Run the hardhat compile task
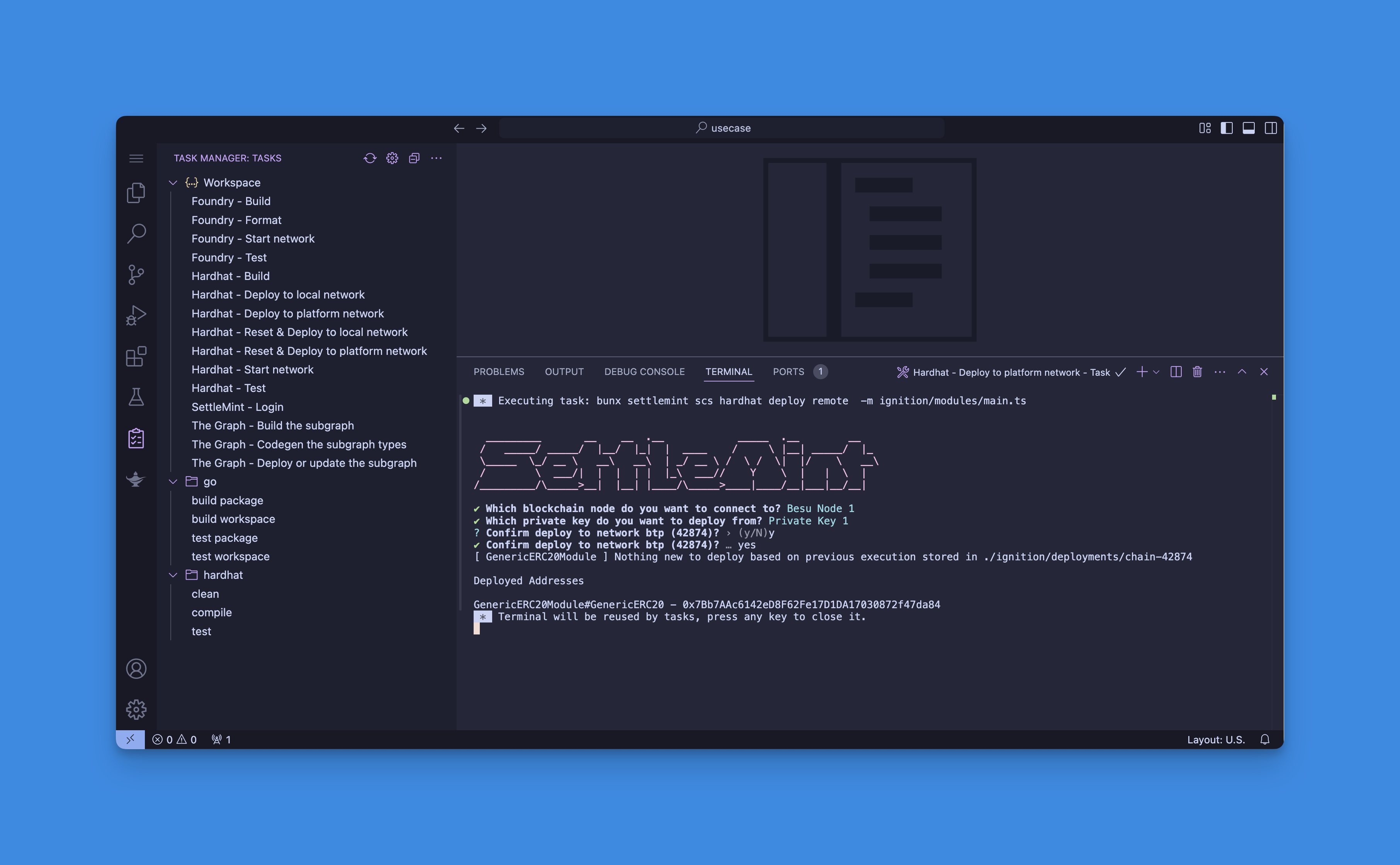1400x865 pixels. tap(212, 613)
